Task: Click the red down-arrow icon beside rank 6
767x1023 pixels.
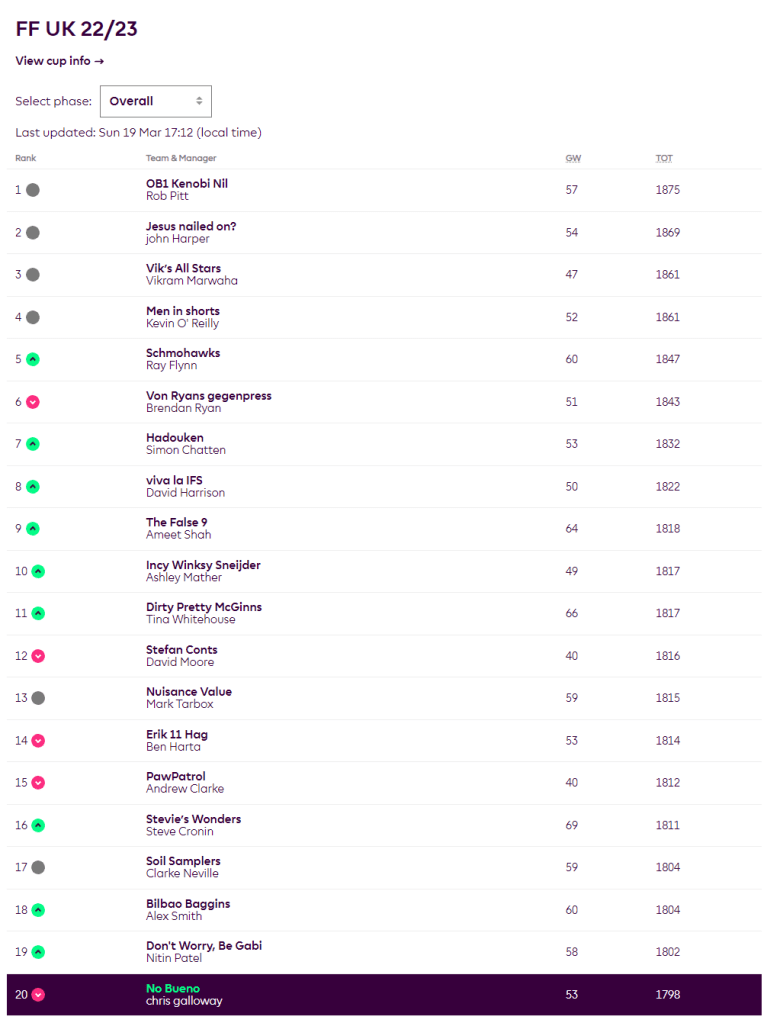Action: point(33,402)
